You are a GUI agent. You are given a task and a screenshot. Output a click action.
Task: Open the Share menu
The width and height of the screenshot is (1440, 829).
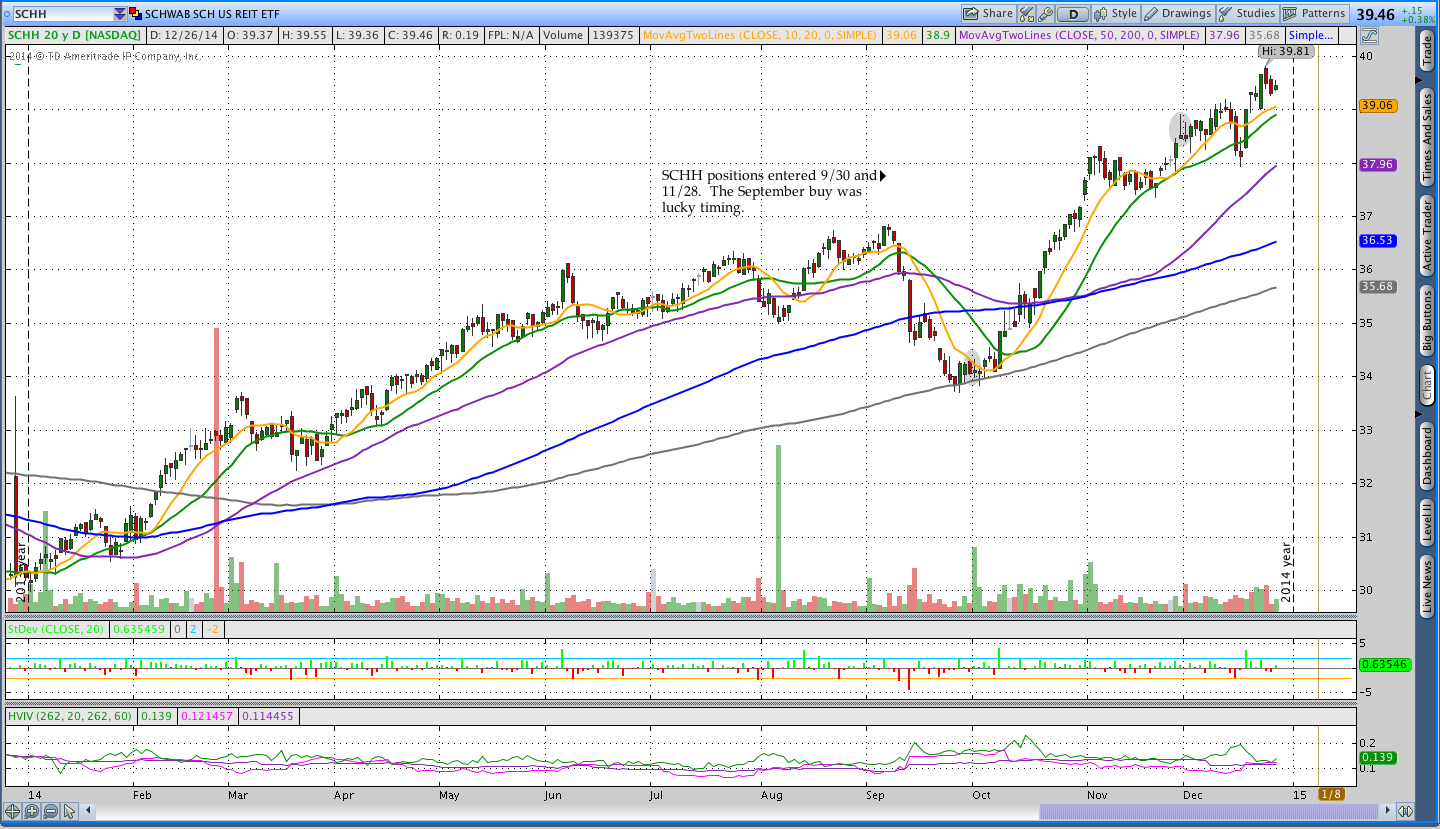[x=988, y=14]
